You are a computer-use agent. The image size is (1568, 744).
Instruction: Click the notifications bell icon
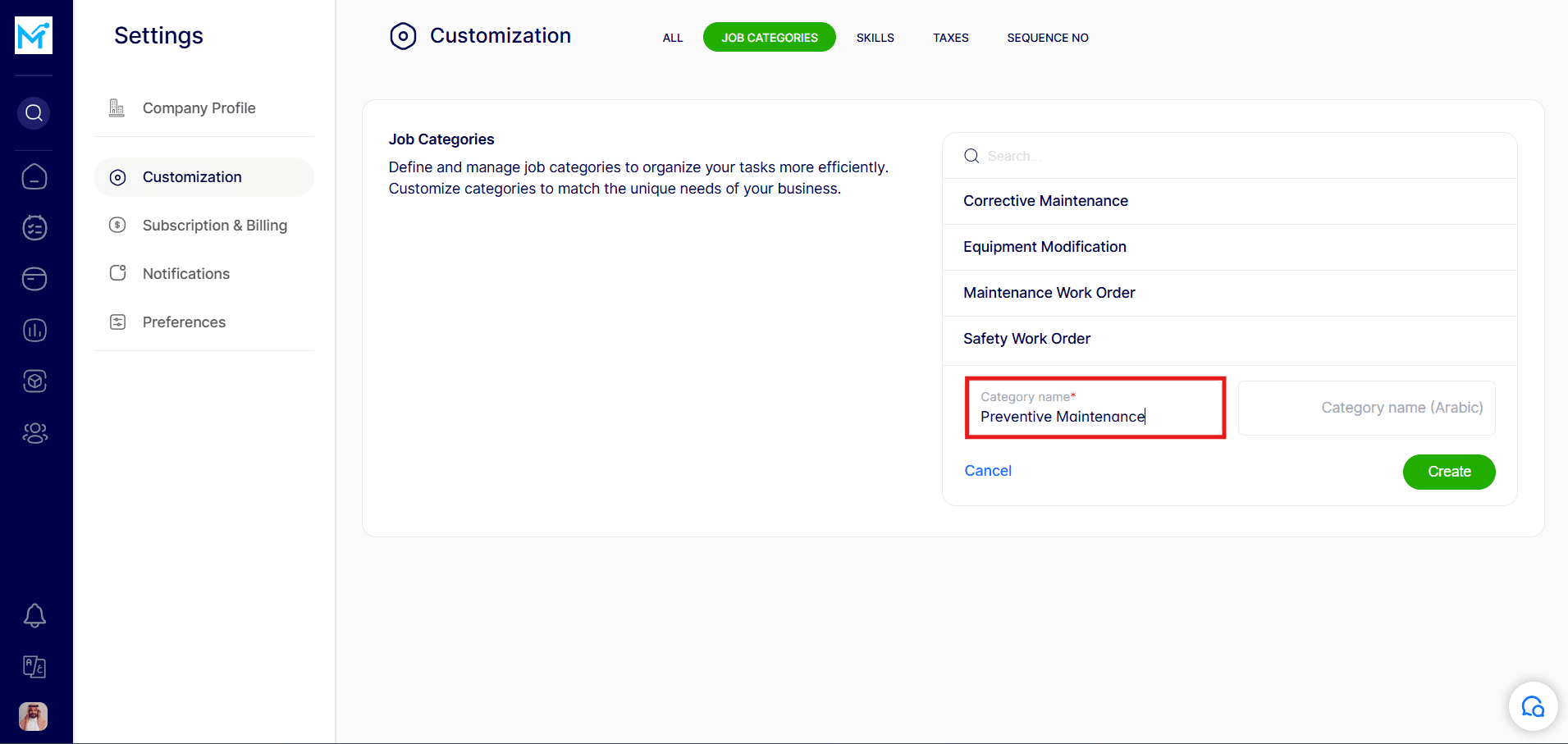(34, 615)
